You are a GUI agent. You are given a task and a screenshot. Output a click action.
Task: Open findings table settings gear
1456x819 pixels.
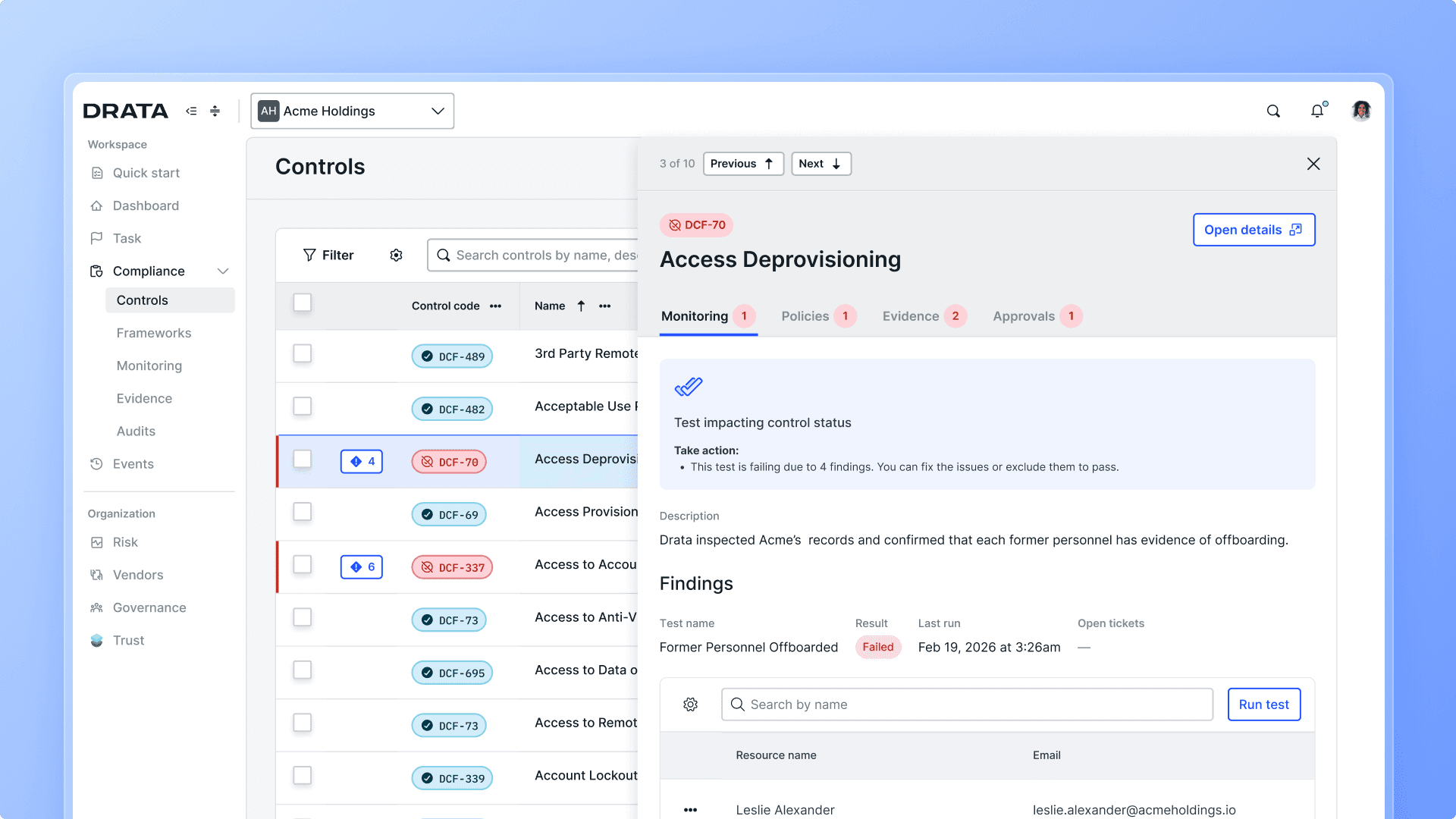pyautogui.click(x=690, y=704)
